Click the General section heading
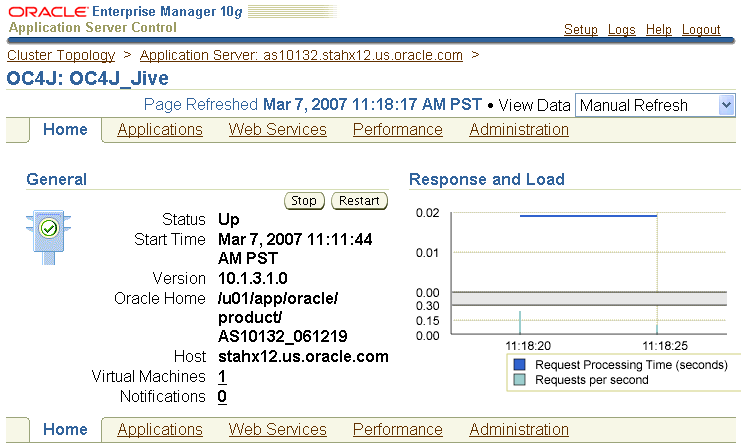Screen dimensions: 741x448 [x=57, y=180]
